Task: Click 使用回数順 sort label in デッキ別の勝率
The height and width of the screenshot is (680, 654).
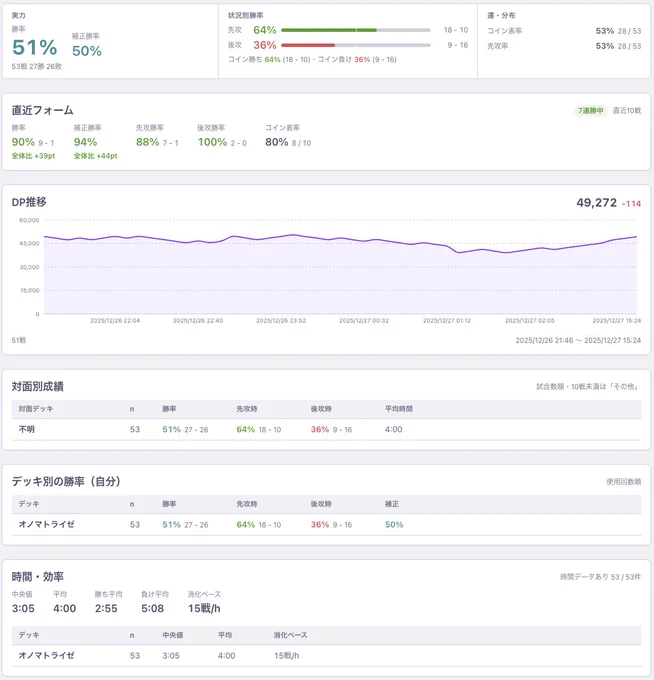Action: pos(624,482)
